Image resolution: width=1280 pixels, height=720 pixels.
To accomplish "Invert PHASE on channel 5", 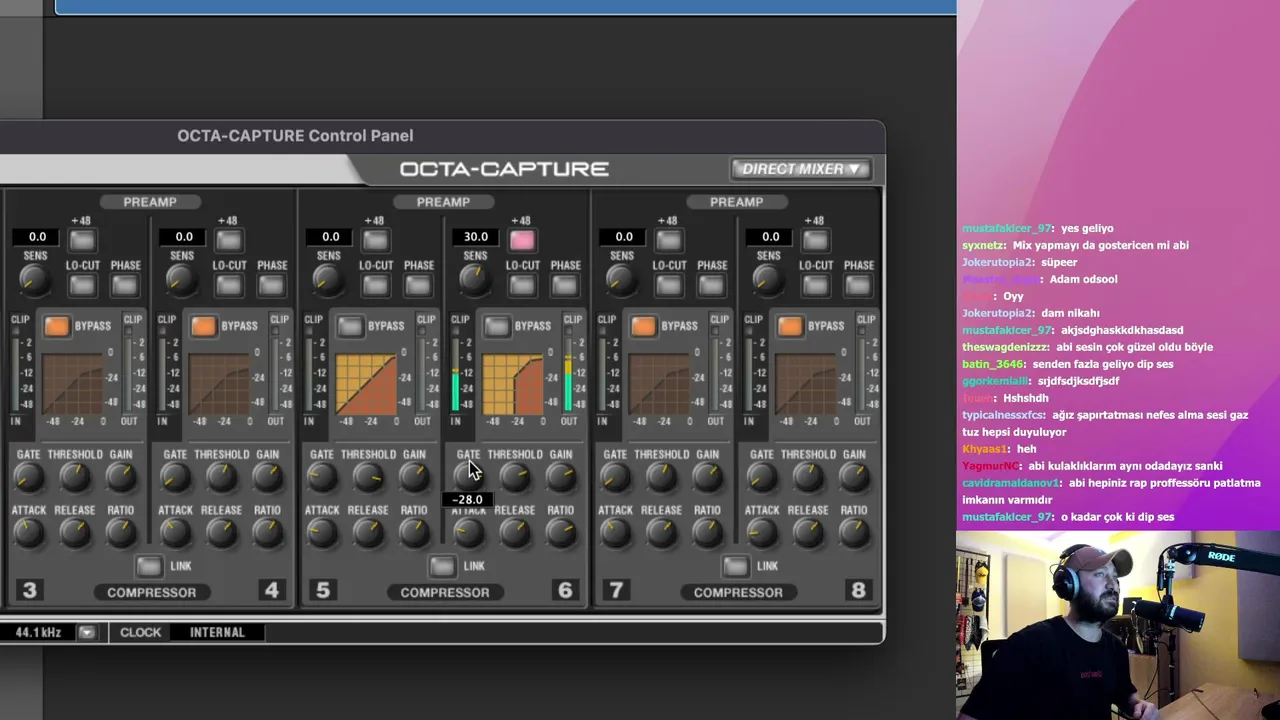I will 418,285.
